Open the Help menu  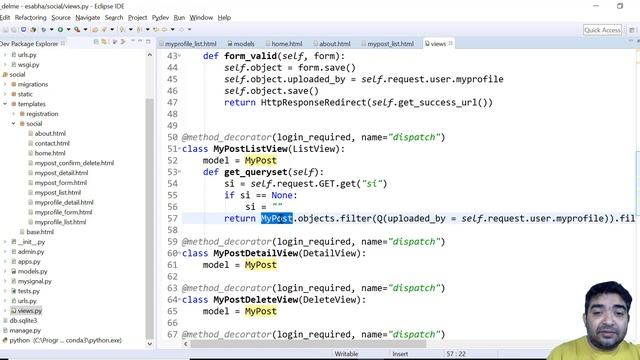pos(224,18)
